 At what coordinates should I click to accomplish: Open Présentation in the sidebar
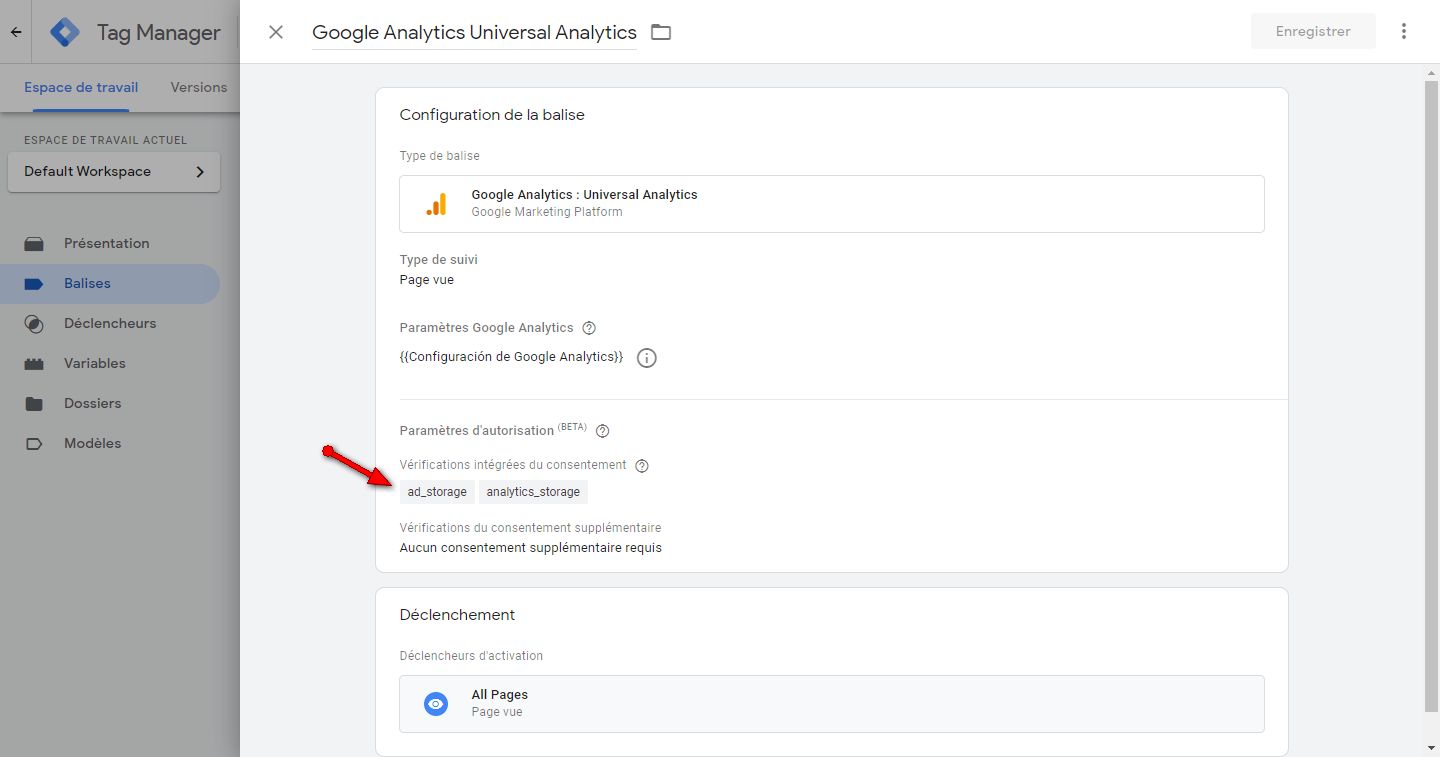(x=106, y=243)
